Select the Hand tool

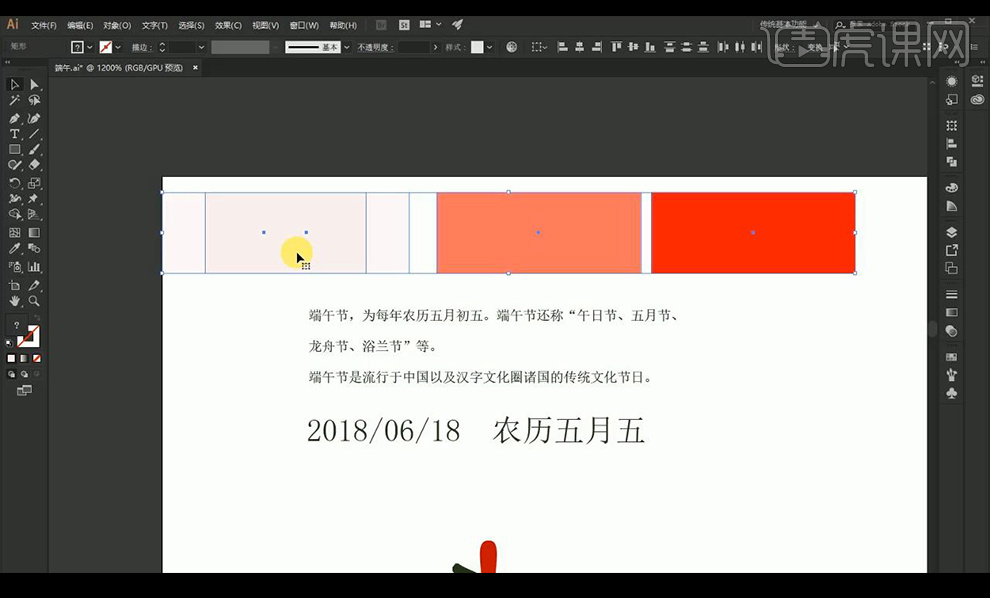click(x=15, y=300)
